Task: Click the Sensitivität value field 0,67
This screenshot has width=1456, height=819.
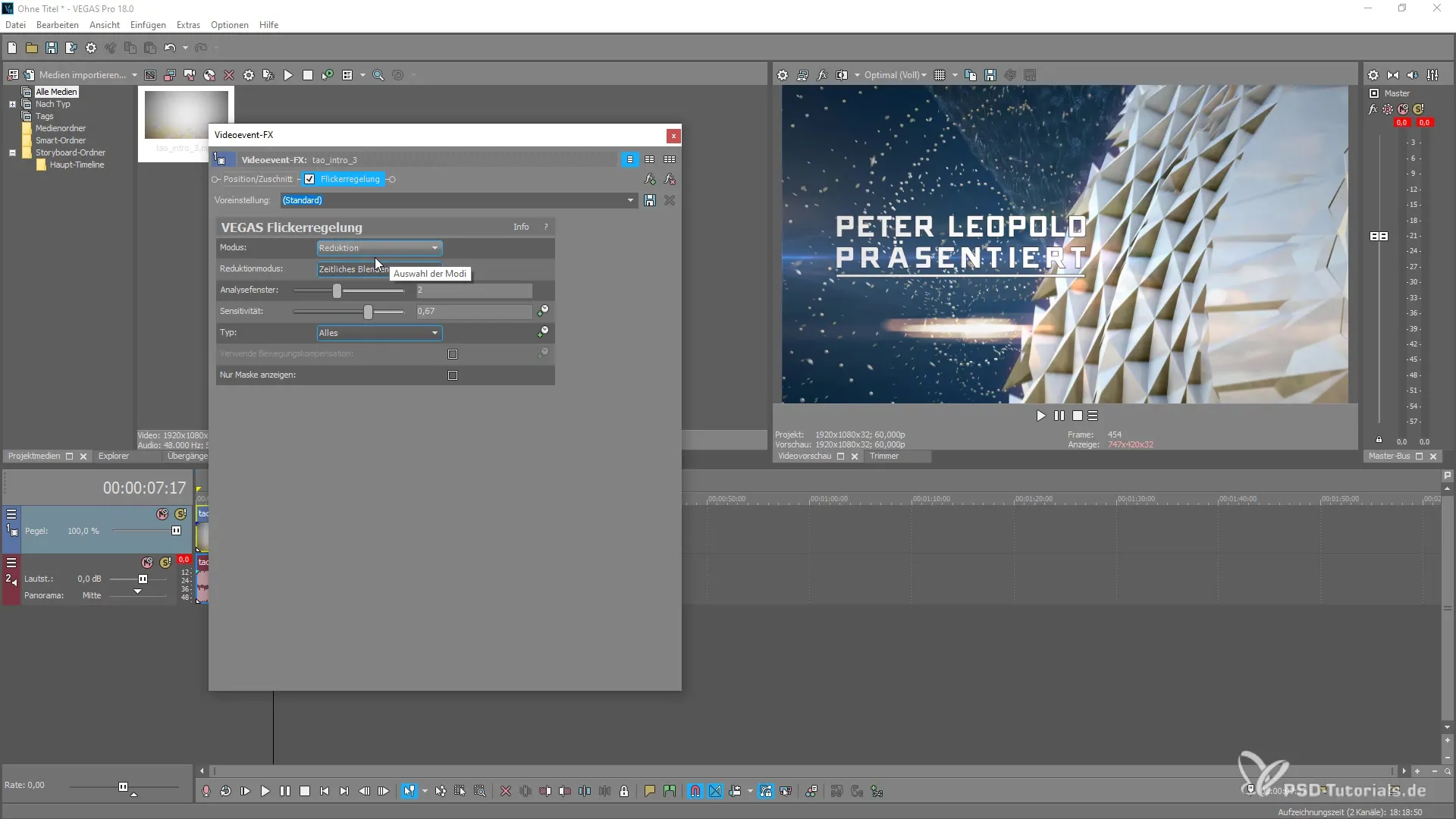Action: coord(474,312)
